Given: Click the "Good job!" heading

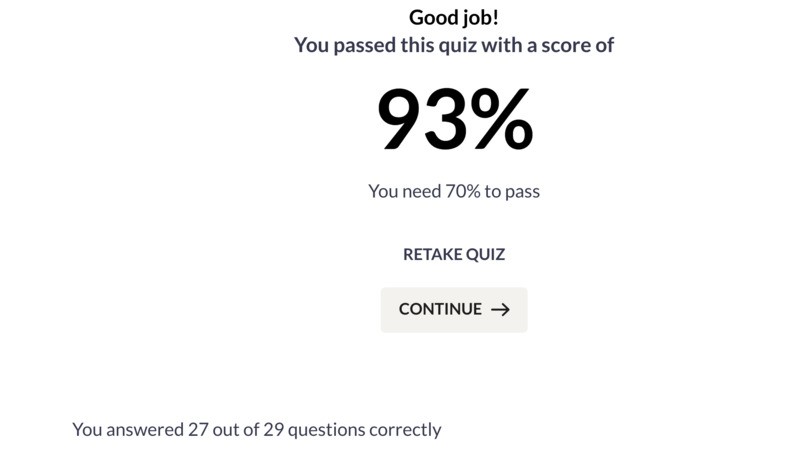Looking at the screenshot, I should (x=454, y=17).
